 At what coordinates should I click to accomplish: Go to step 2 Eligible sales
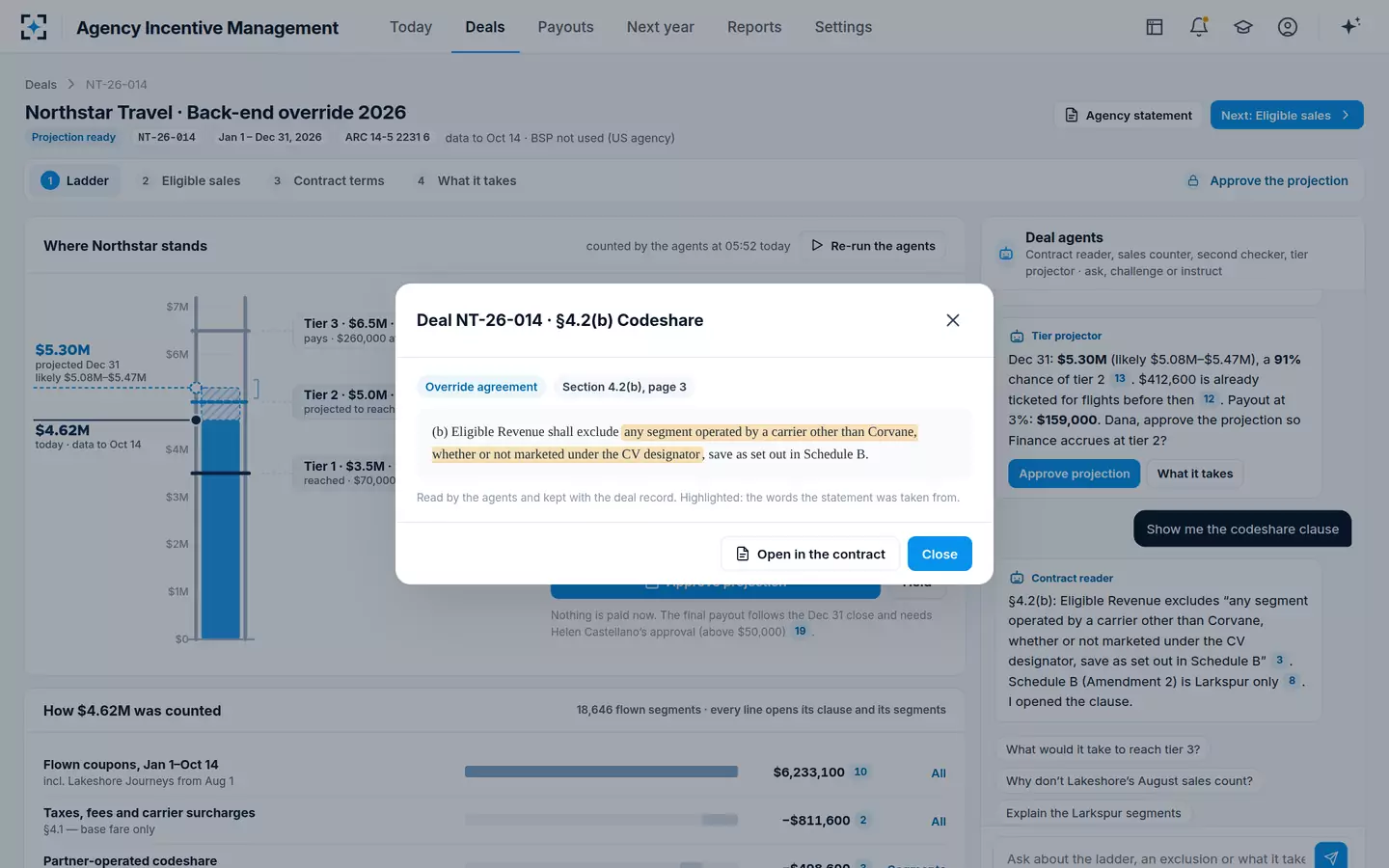191,180
